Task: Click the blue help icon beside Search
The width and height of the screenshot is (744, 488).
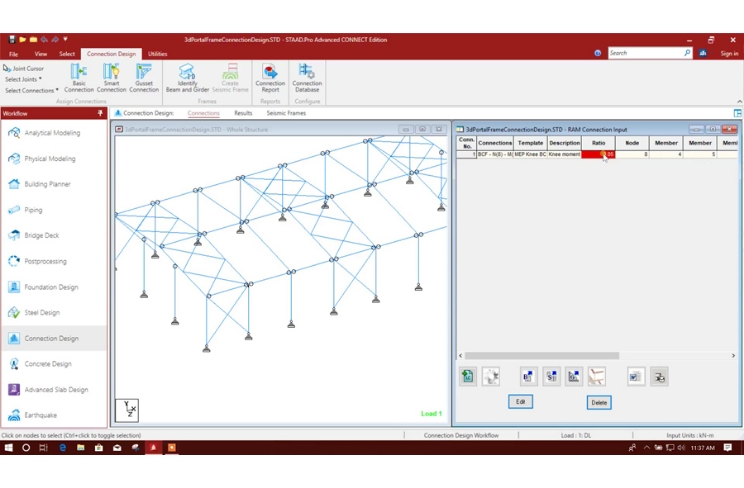Action: pyautogui.click(x=598, y=53)
